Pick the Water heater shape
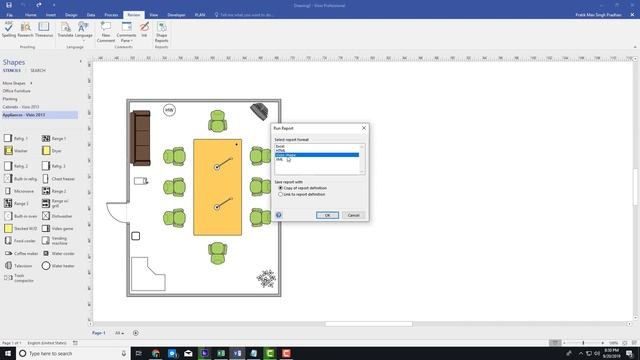 pyautogui.click(x=58, y=266)
